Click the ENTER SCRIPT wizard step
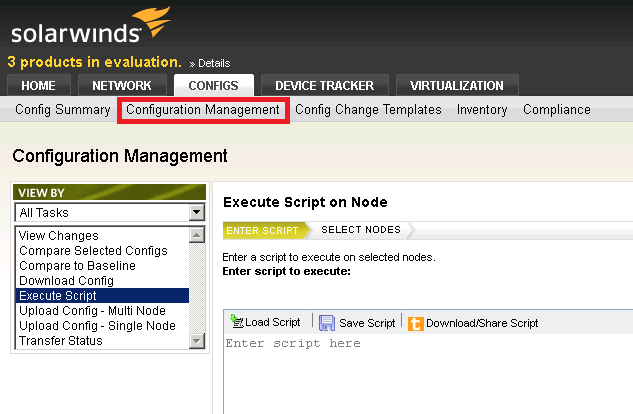 click(x=266, y=230)
